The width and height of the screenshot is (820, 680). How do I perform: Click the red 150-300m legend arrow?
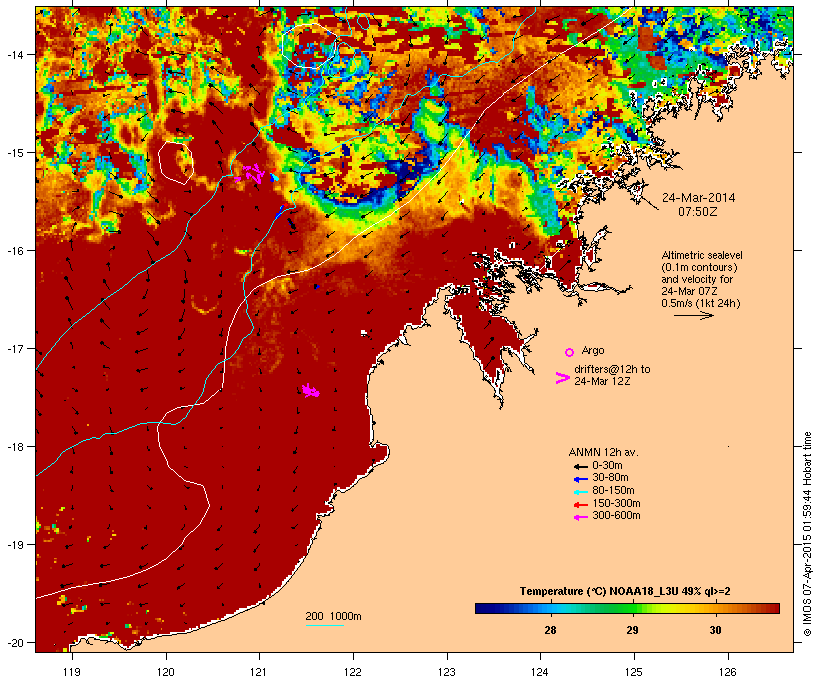[x=580, y=505]
